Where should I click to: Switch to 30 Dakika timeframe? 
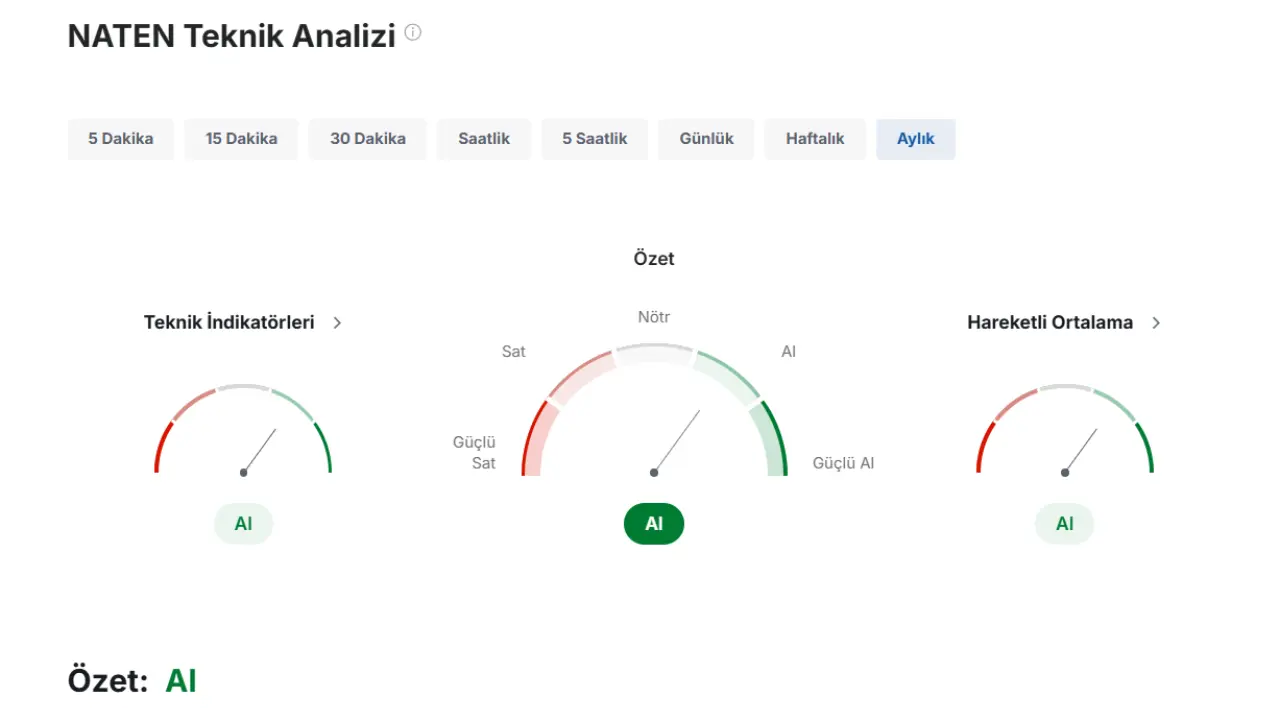tap(368, 139)
